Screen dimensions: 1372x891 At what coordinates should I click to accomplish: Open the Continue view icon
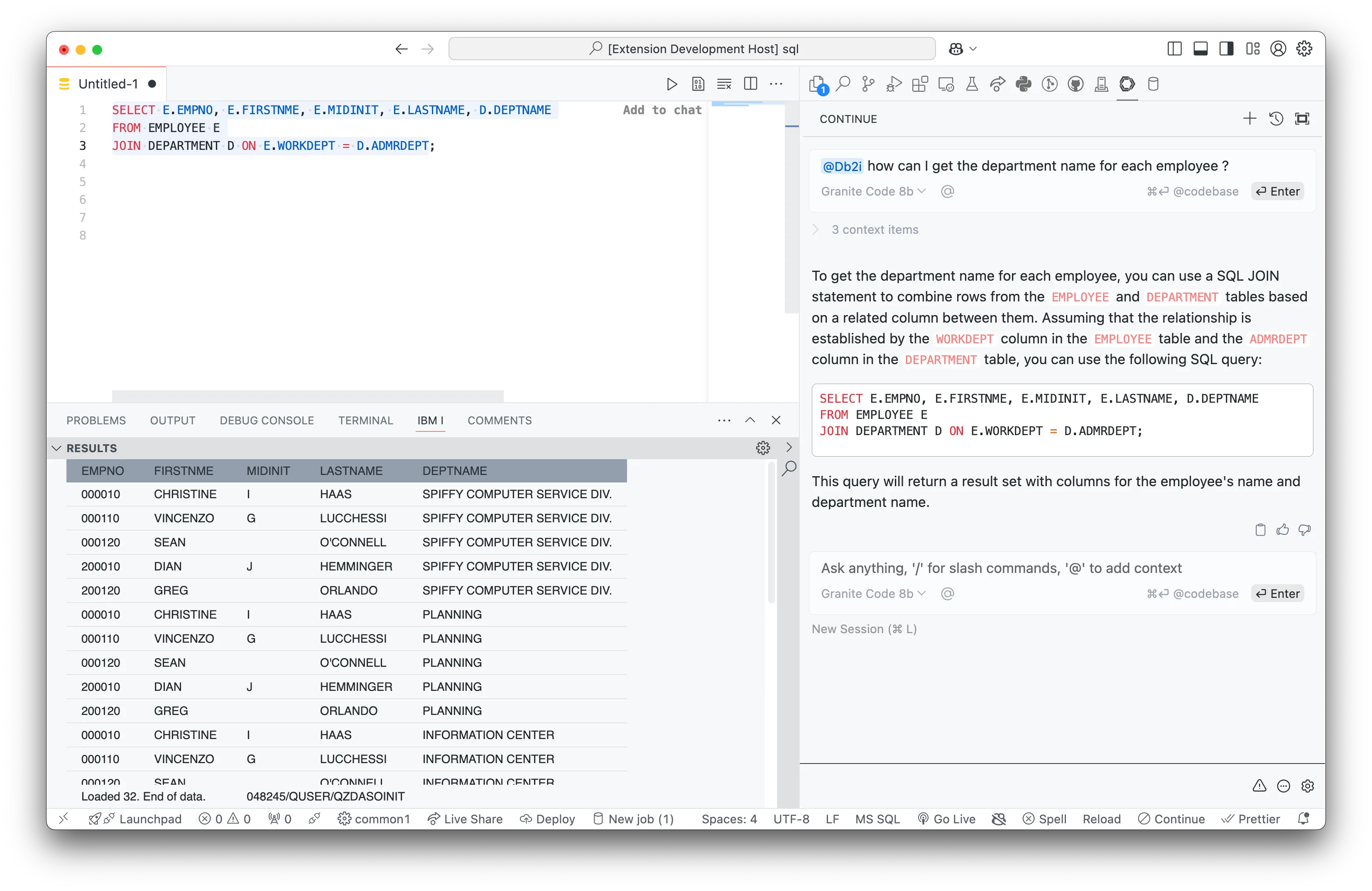tap(1127, 84)
